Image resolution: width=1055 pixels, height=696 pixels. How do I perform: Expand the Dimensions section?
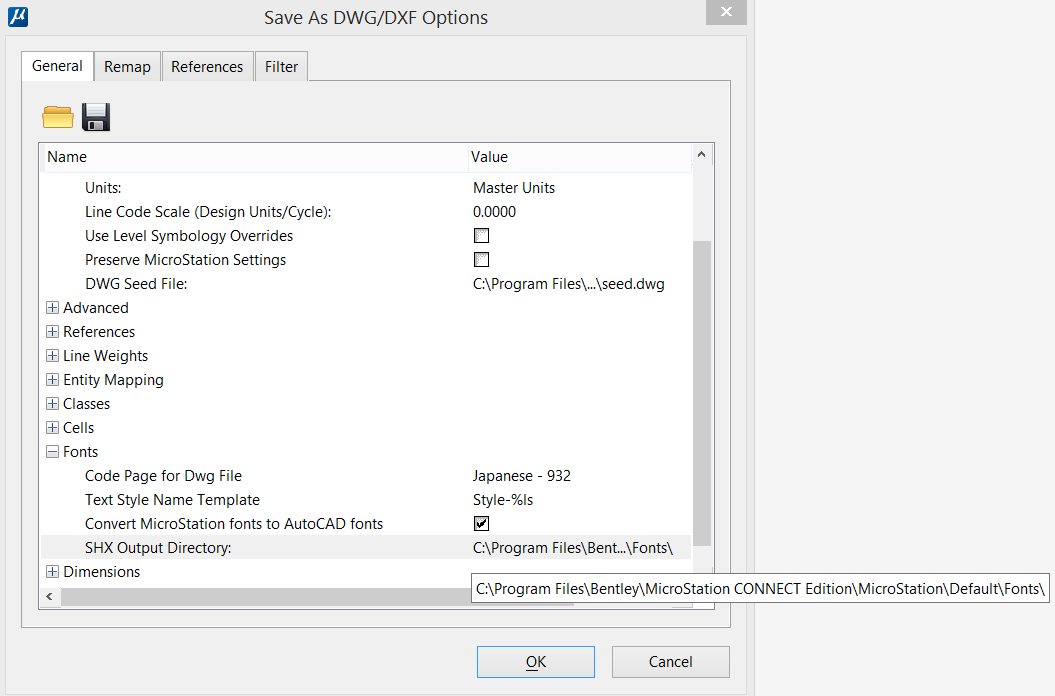52,571
